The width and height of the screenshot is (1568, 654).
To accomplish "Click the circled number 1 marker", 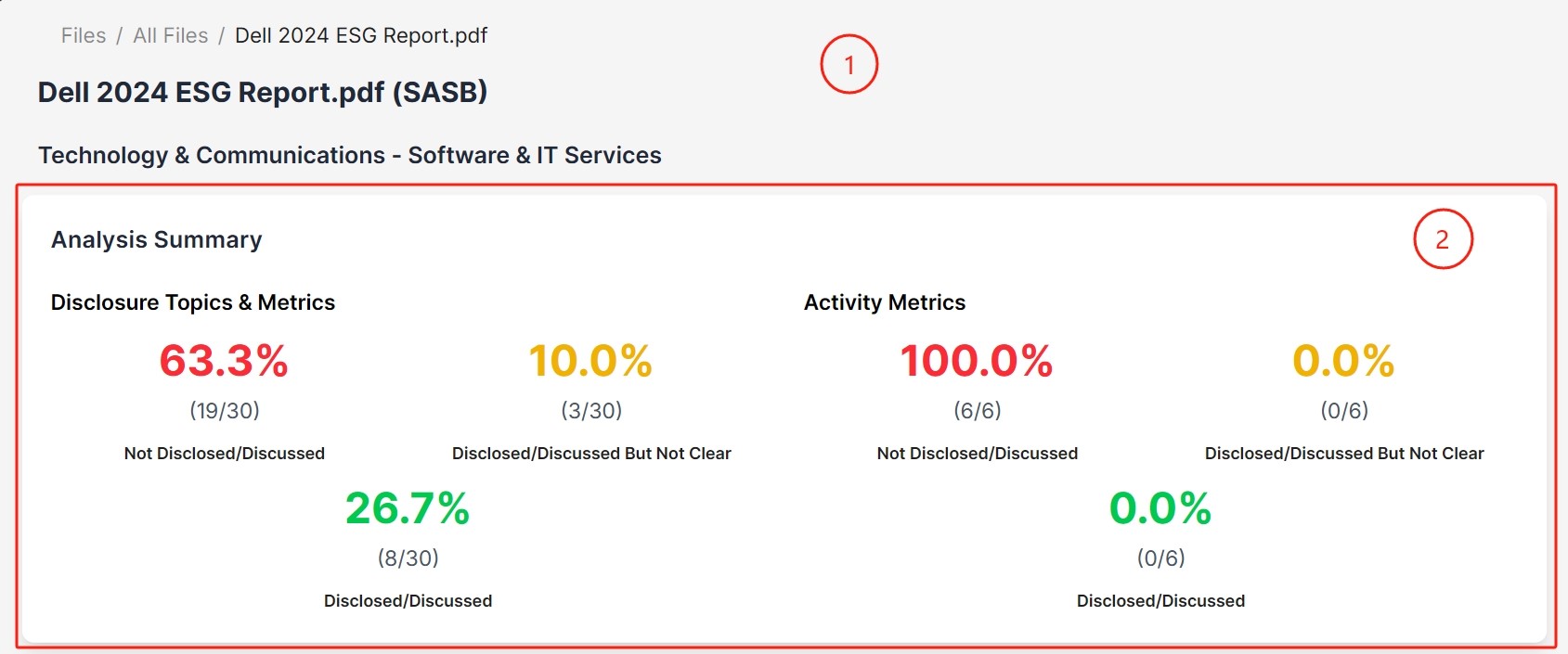I will click(849, 64).
